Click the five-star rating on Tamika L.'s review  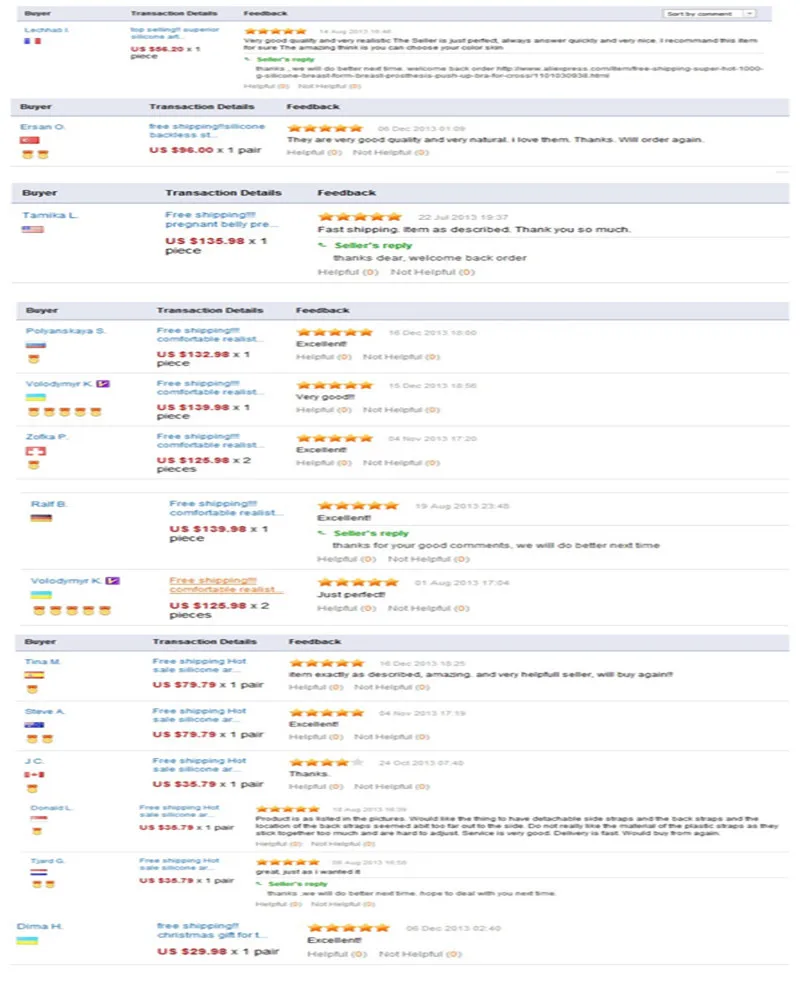point(360,217)
